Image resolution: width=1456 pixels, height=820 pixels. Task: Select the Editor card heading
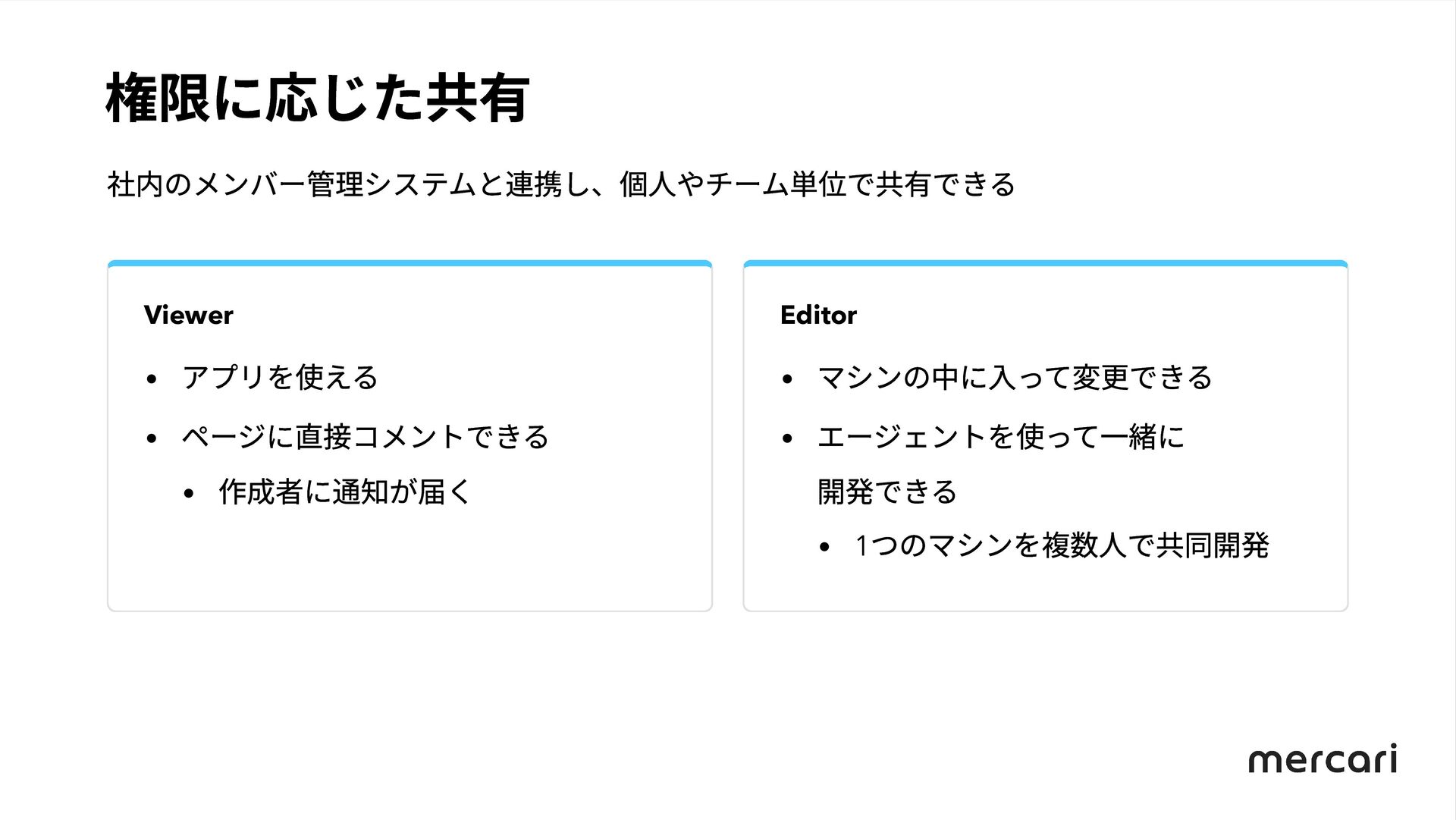pos(818,315)
